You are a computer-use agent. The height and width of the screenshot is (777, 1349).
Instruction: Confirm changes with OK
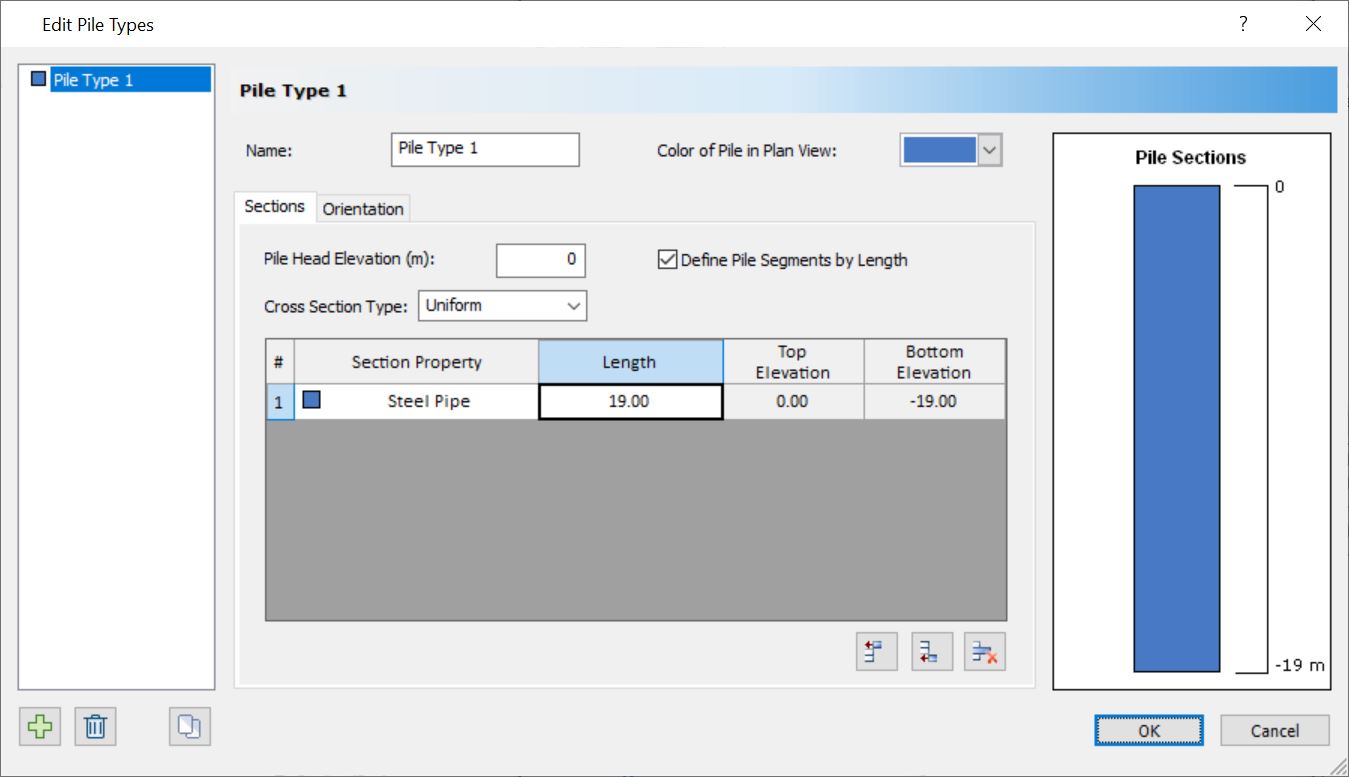(x=1148, y=730)
